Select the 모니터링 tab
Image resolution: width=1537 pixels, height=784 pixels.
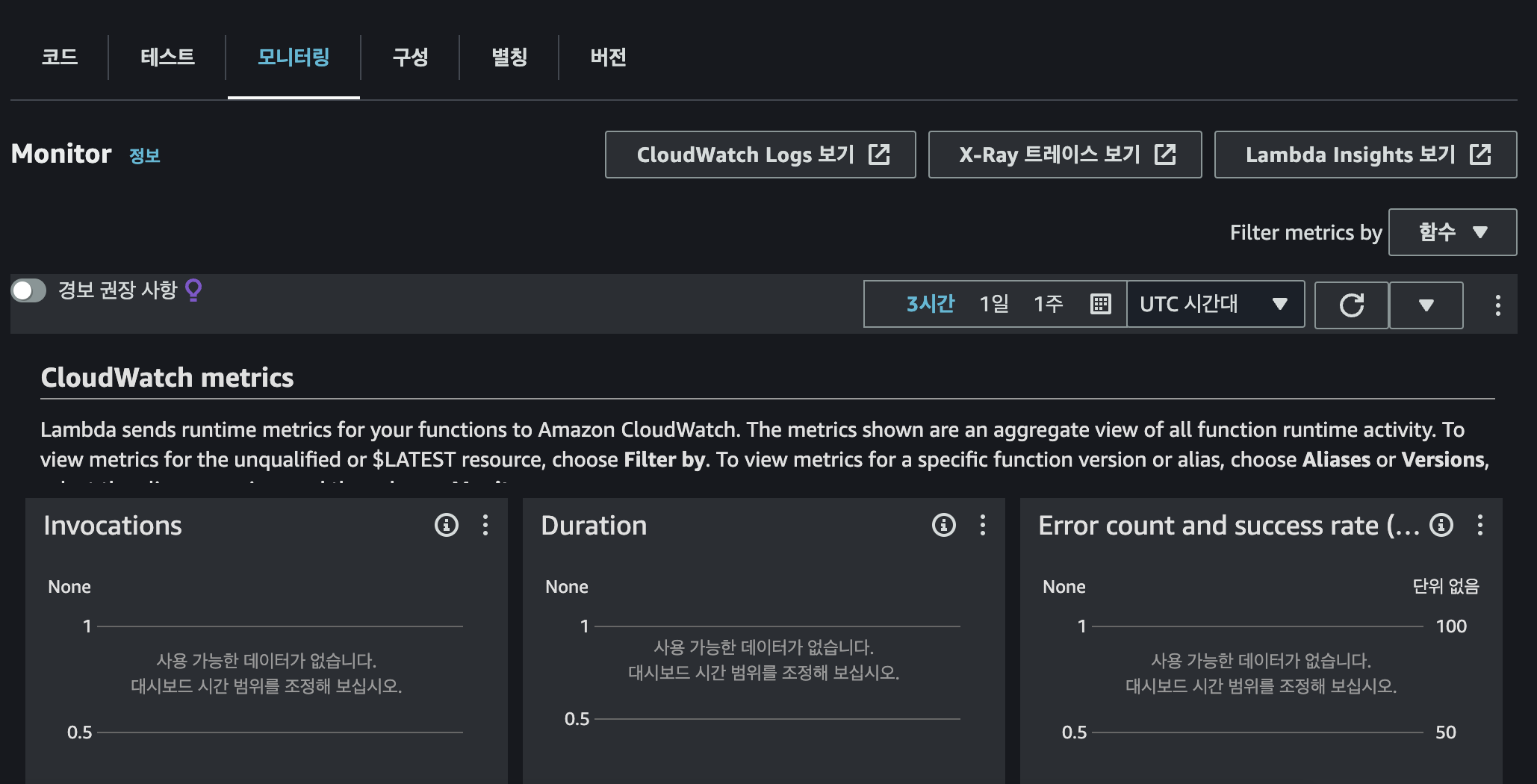[x=294, y=57]
